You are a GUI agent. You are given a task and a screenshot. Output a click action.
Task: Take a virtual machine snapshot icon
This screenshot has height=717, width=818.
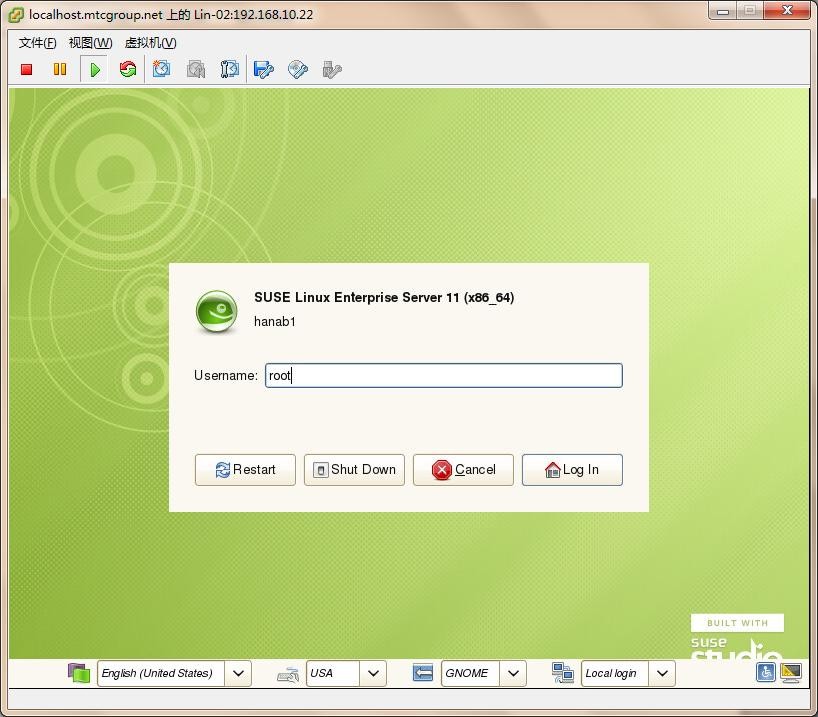[x=161, y=69]
